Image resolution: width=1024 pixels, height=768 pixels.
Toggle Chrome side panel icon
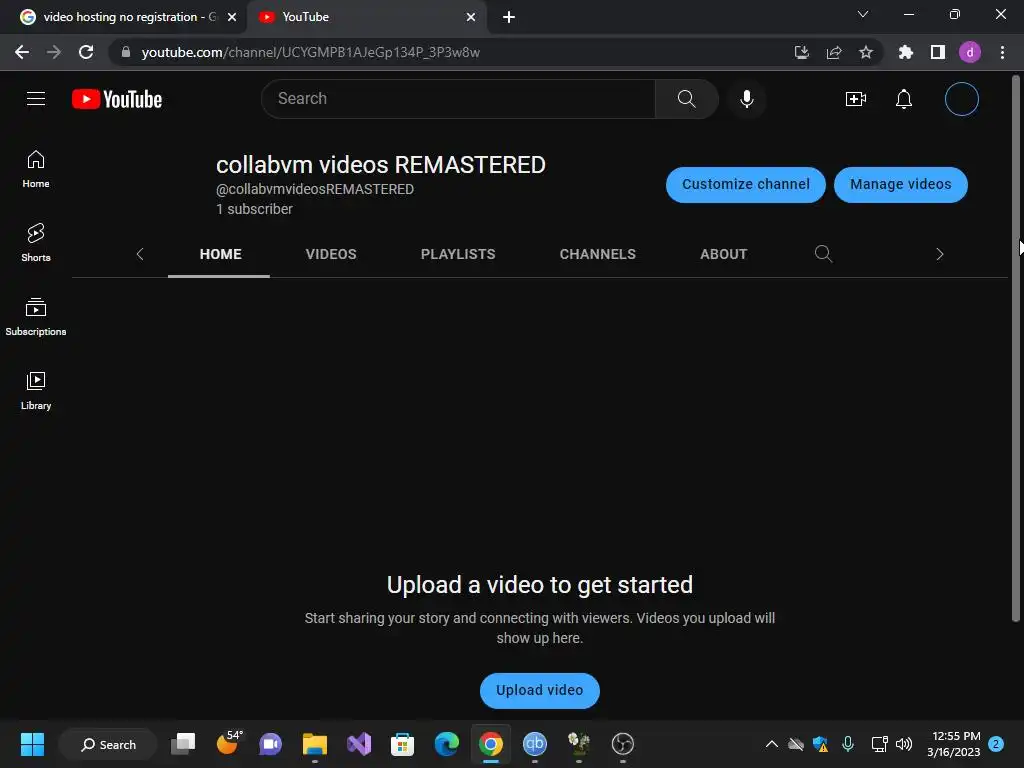[x=938, y=52]
